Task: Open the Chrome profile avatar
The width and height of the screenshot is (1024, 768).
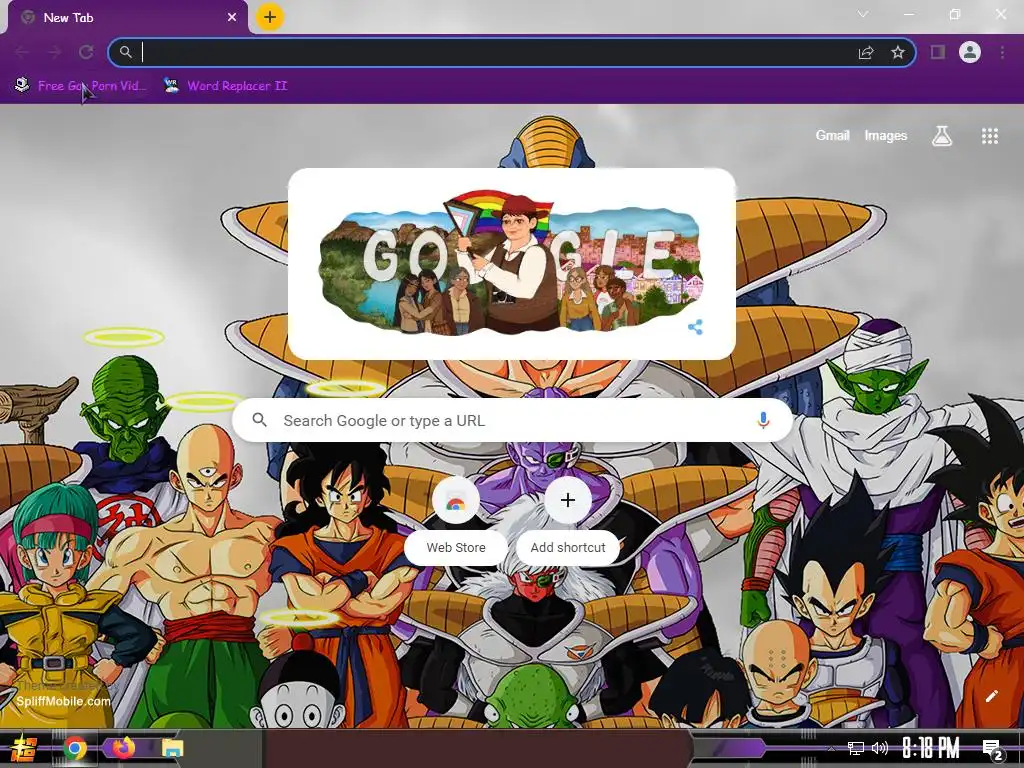Action: pos(970,52)
